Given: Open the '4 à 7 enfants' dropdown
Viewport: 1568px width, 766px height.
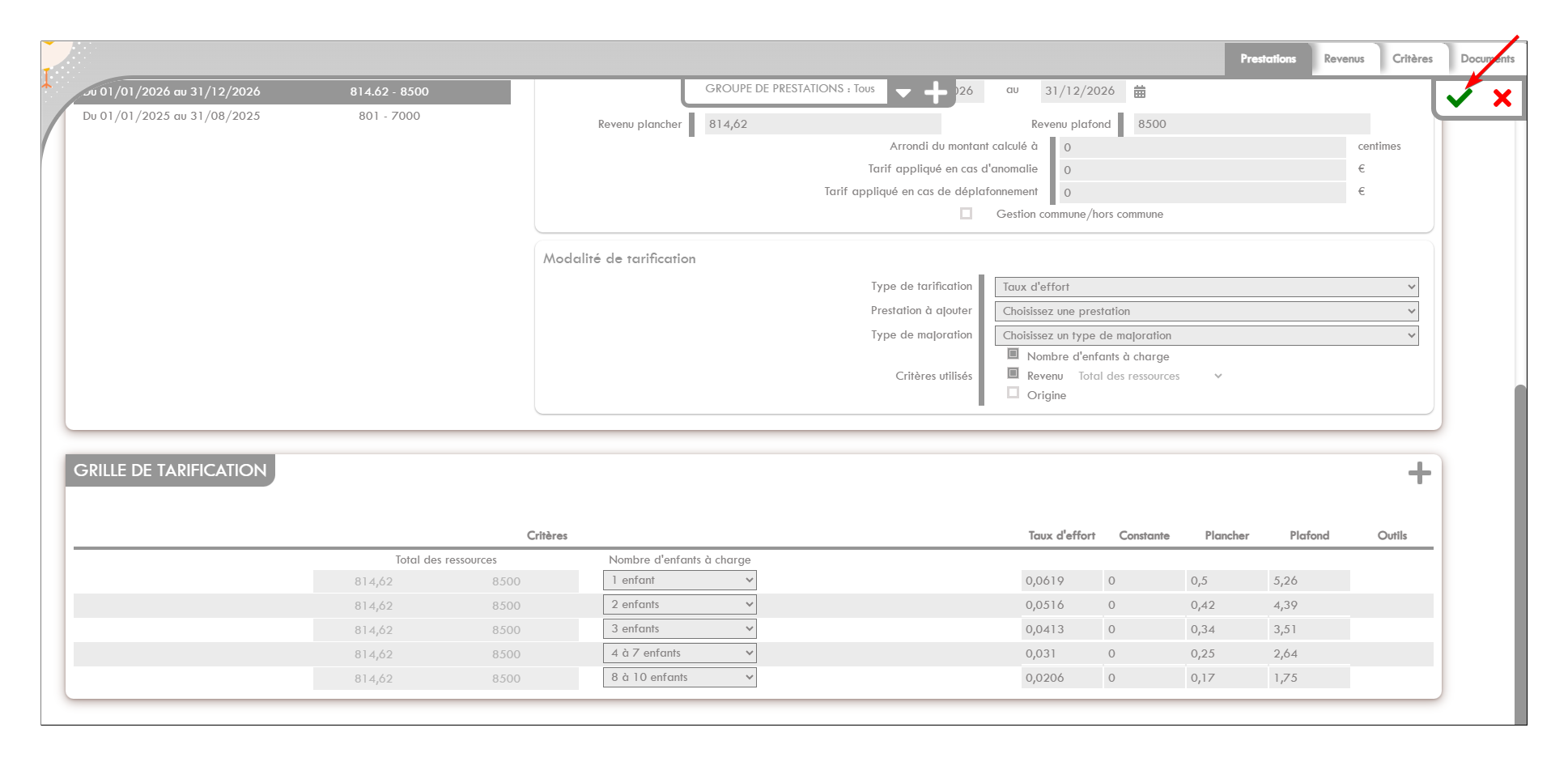Looking at the screenshot, I should point(679,653).
